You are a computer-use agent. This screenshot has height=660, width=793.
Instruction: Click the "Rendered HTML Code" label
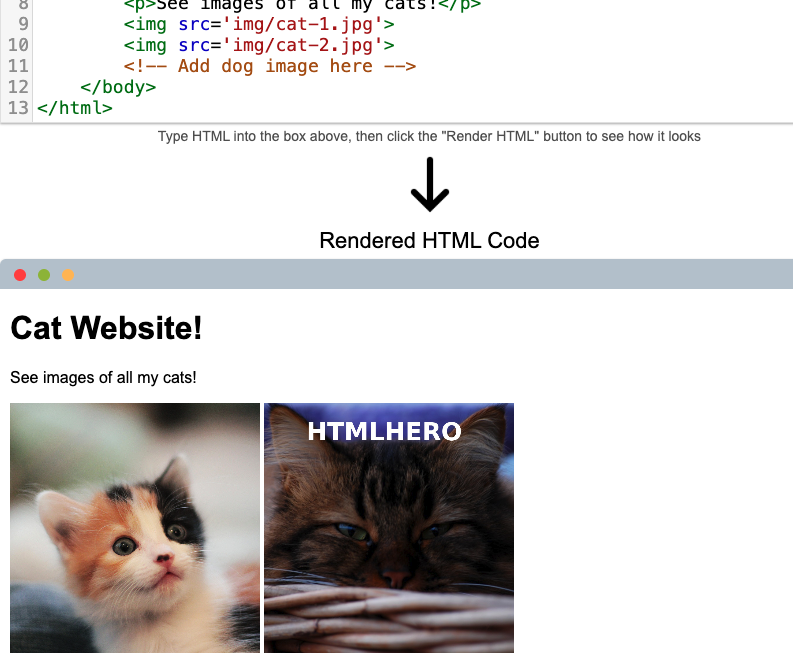point(429,241)
